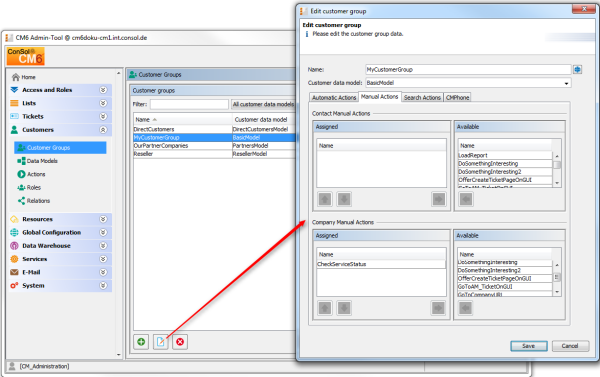
Task: Click the Cancel button
Action: (x=570, y=346)
